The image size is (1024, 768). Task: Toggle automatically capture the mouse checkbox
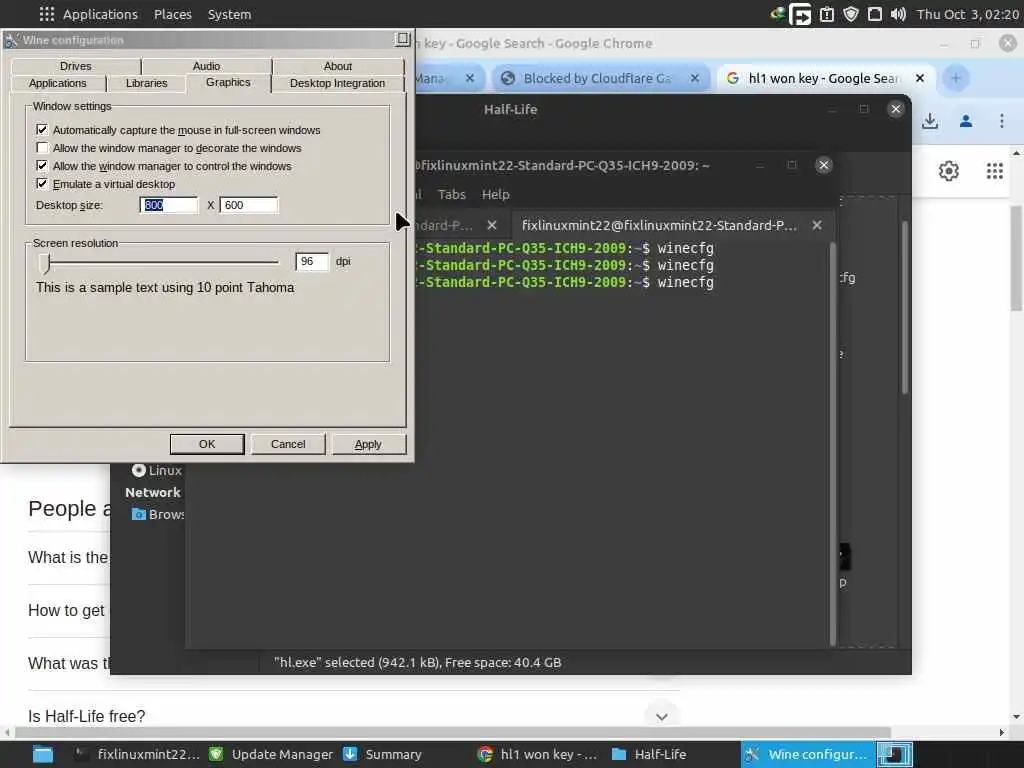click(42, 129)
